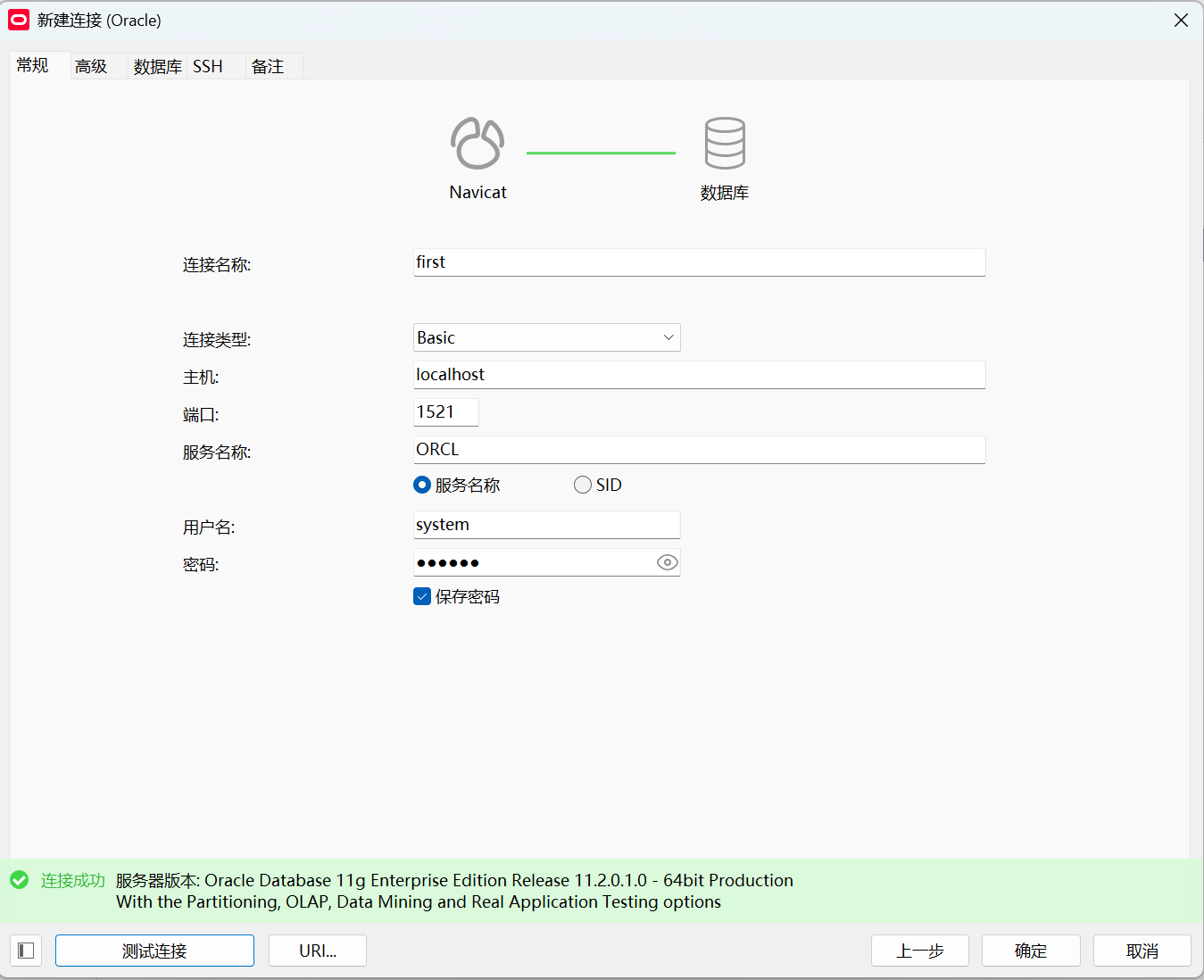Click the Navicat caption under the logo
Screen dimensions: 1204x980
click(x=477, y=192)
